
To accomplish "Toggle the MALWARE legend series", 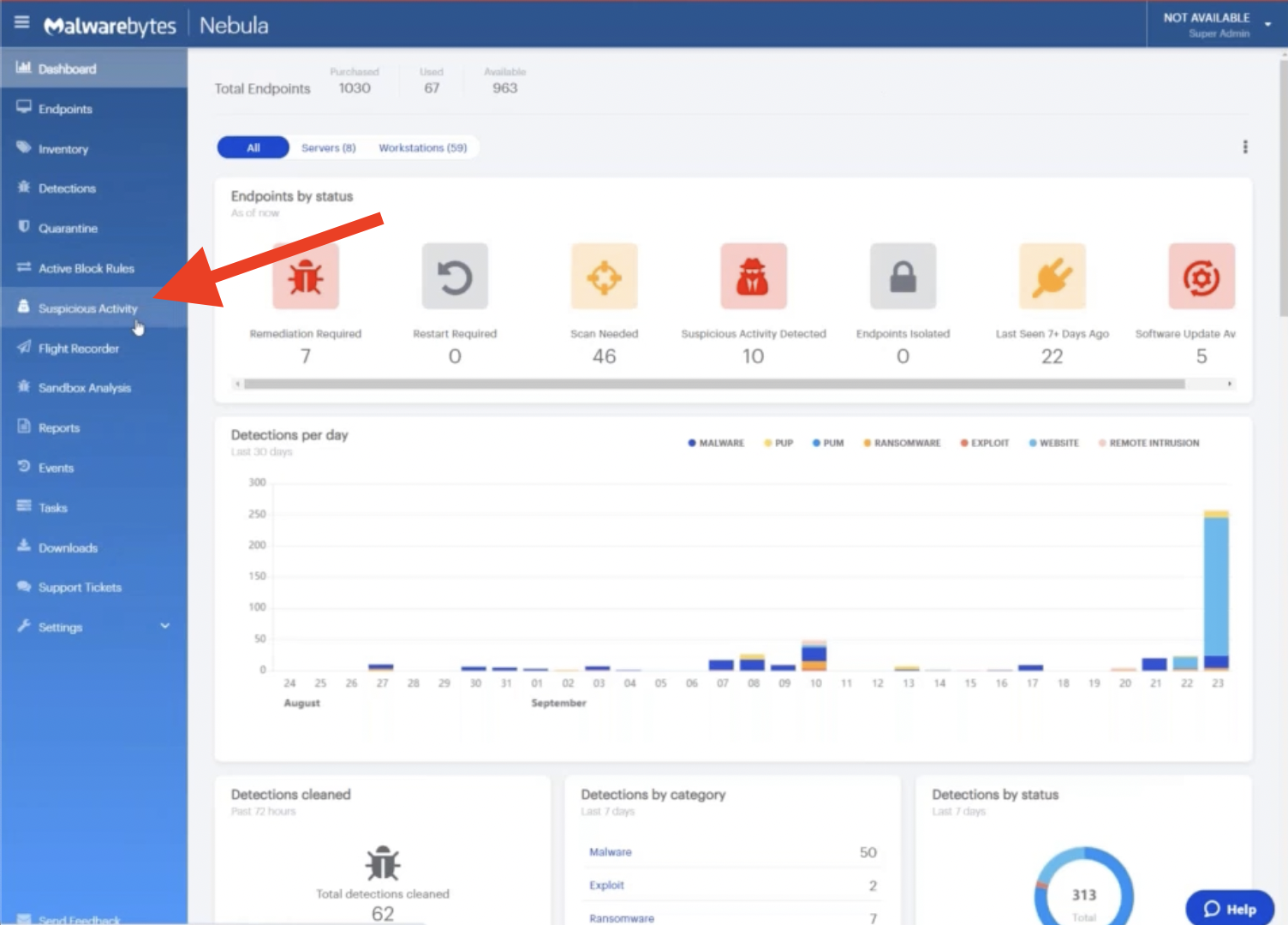I will [716, 443].
